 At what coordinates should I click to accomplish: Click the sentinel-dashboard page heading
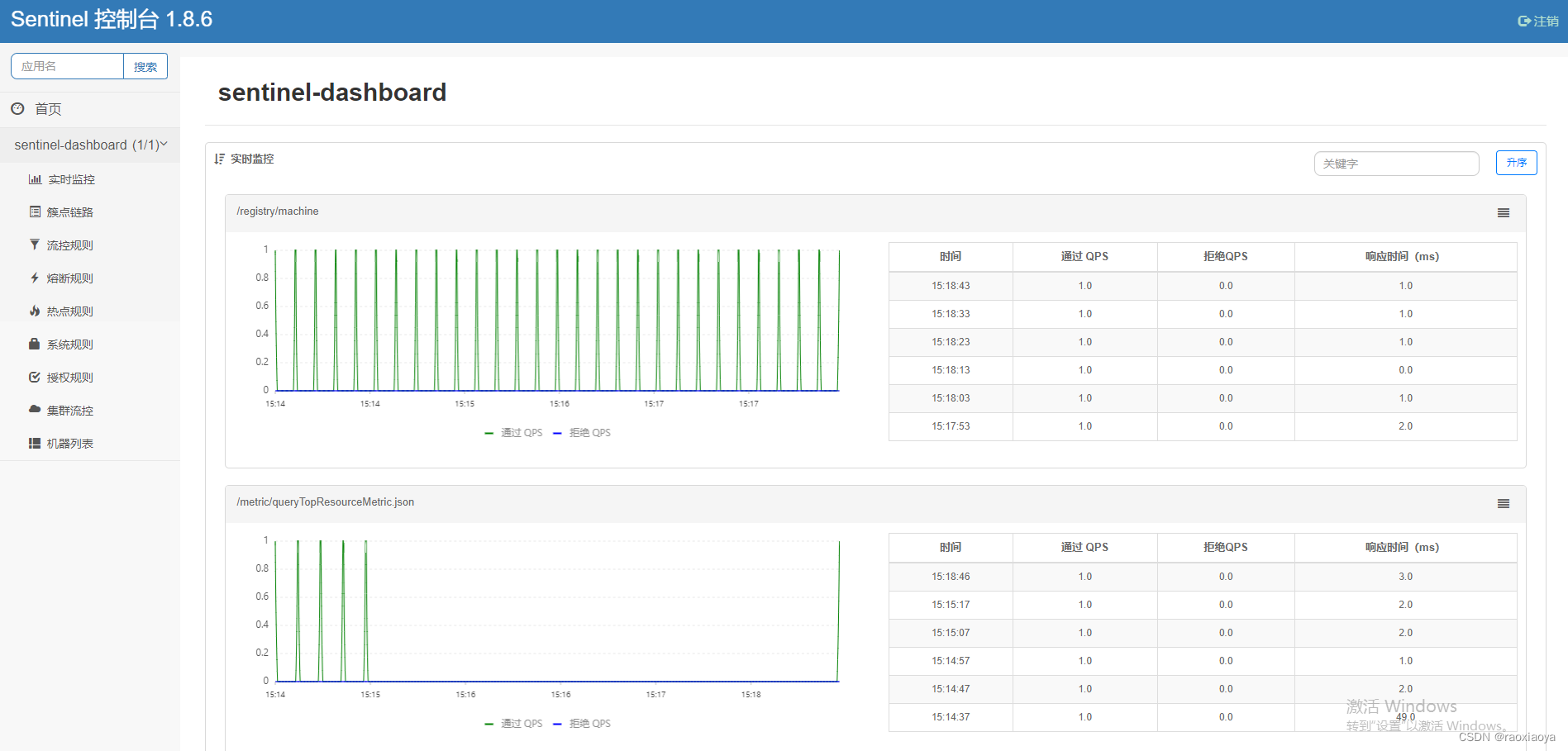pos(332,93)
